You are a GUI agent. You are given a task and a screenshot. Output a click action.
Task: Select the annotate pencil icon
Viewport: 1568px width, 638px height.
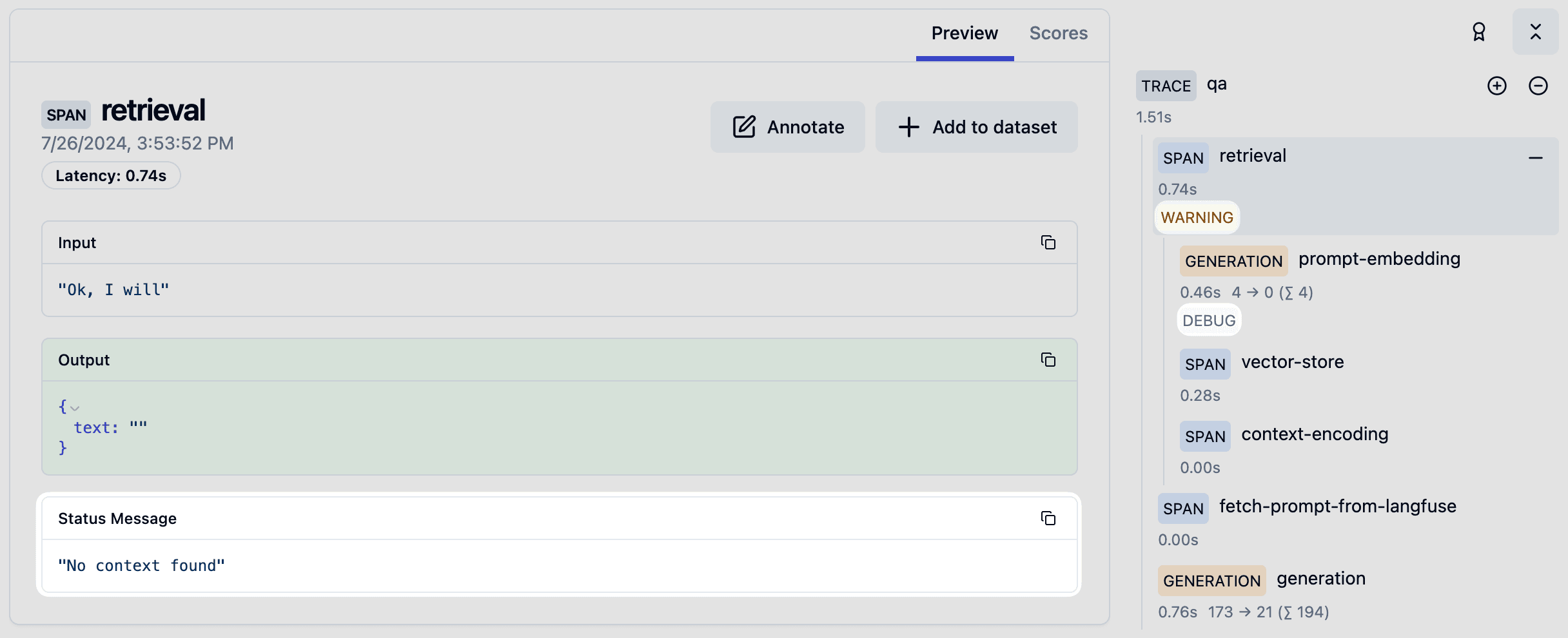tap(745, 127)
